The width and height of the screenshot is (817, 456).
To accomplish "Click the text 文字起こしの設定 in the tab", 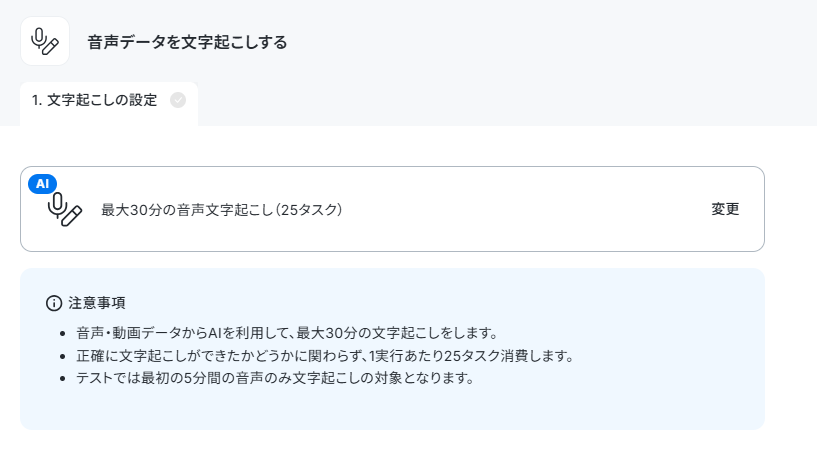I will pyautogui.click(x=102, y=100).
